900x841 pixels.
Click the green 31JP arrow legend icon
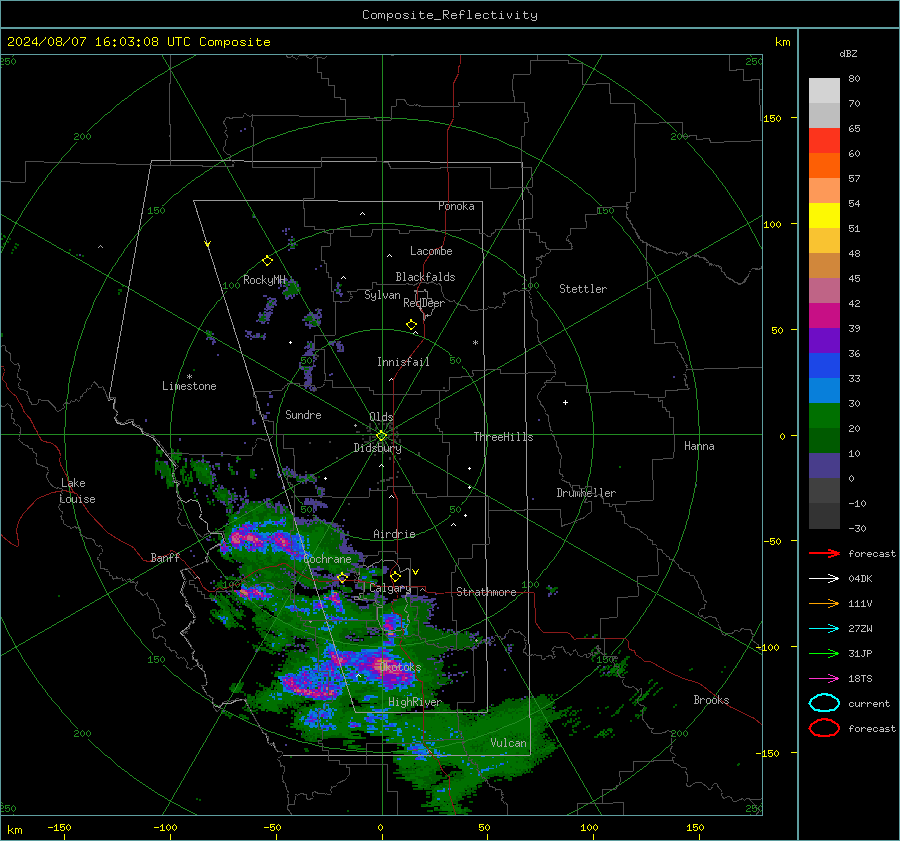pyautogui.click(x=824, y=653)
